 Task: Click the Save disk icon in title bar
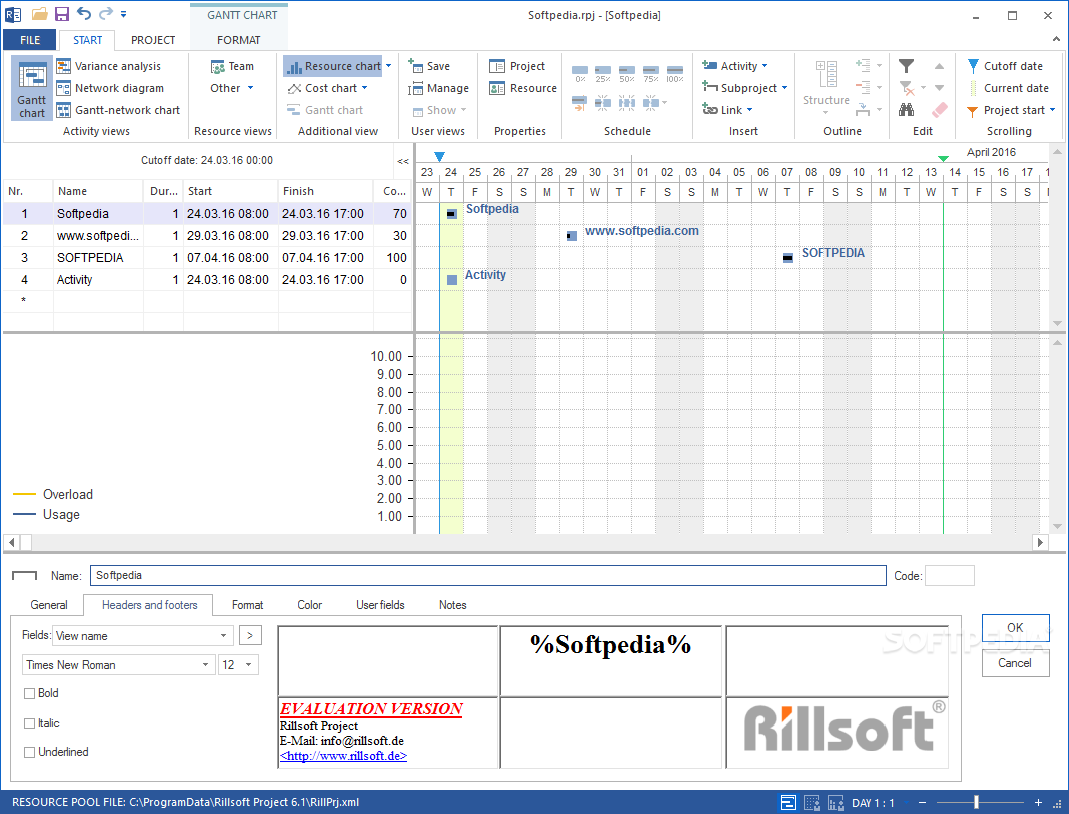point(61,14)
